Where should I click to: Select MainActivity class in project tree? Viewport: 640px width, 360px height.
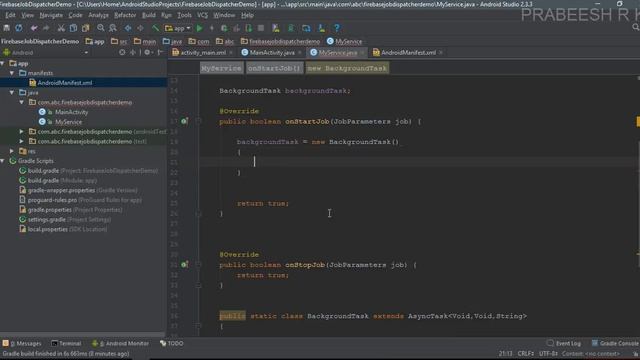(x=71, y=112)
